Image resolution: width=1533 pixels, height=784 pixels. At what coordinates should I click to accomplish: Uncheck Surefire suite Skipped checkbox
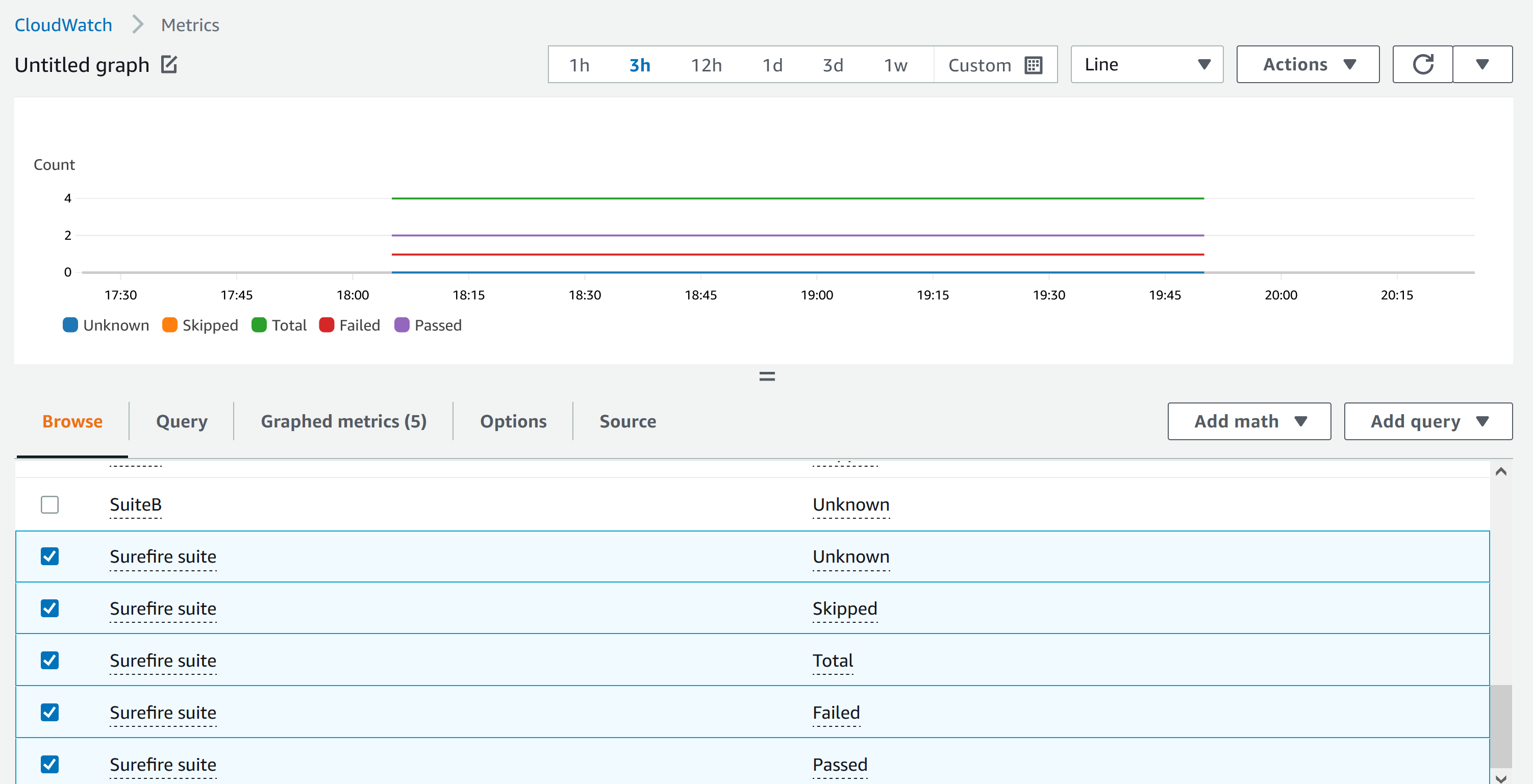49,608
